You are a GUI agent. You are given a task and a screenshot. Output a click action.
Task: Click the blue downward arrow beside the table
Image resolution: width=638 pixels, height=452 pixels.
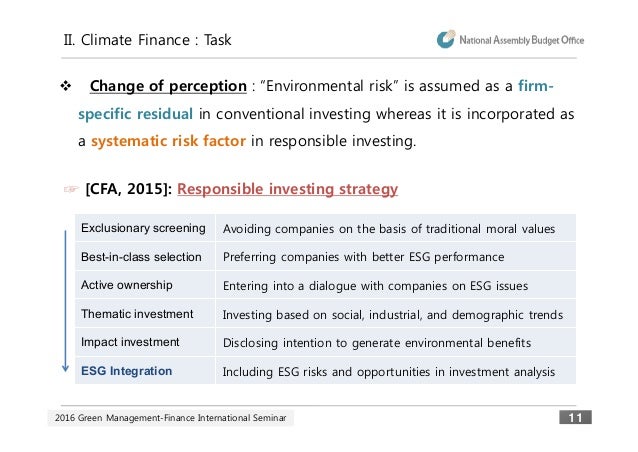tap(65, 301)
